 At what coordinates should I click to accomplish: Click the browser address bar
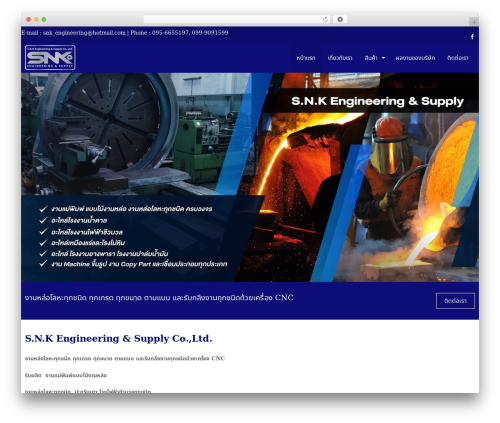[x=237, y=19]
